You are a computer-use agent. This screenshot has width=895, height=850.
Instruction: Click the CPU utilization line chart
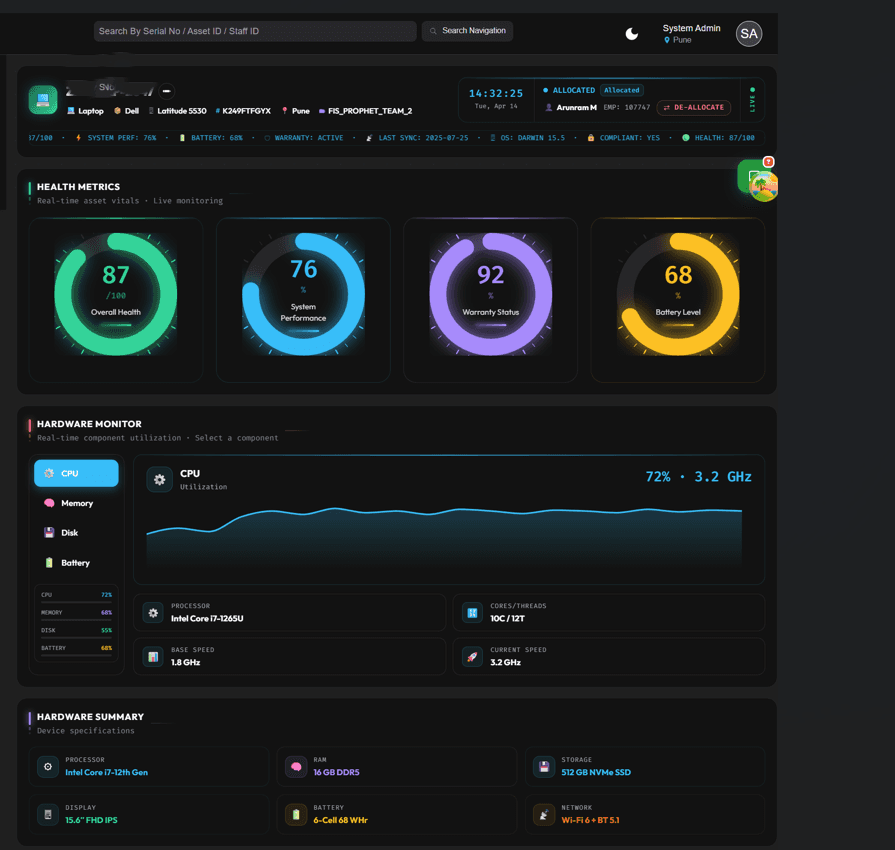click(444, 537)
